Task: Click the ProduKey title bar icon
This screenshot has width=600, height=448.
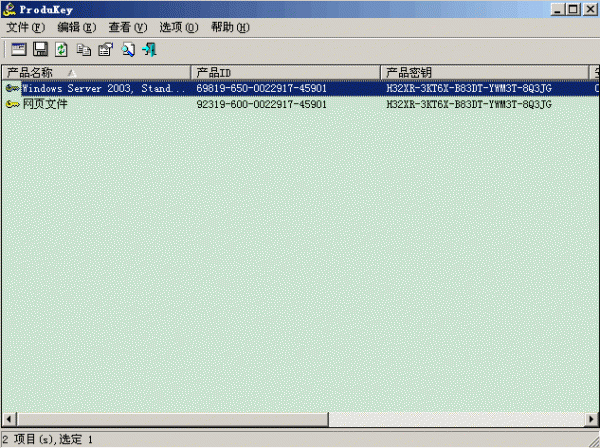Action: tap(9, 9)
